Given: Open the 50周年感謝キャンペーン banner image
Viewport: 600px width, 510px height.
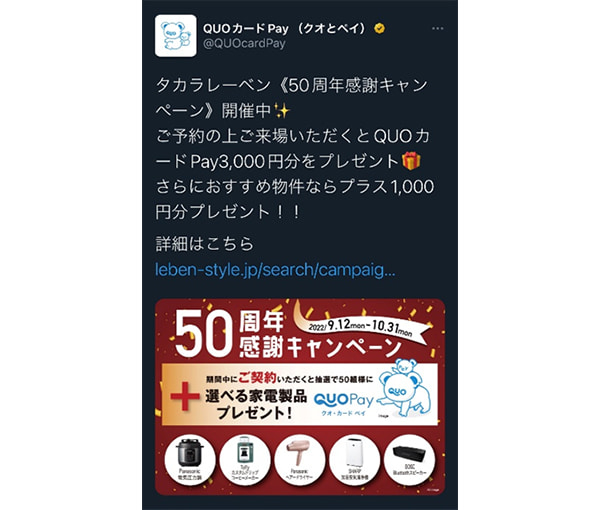Looking at the screenshot, I should 300,397.
